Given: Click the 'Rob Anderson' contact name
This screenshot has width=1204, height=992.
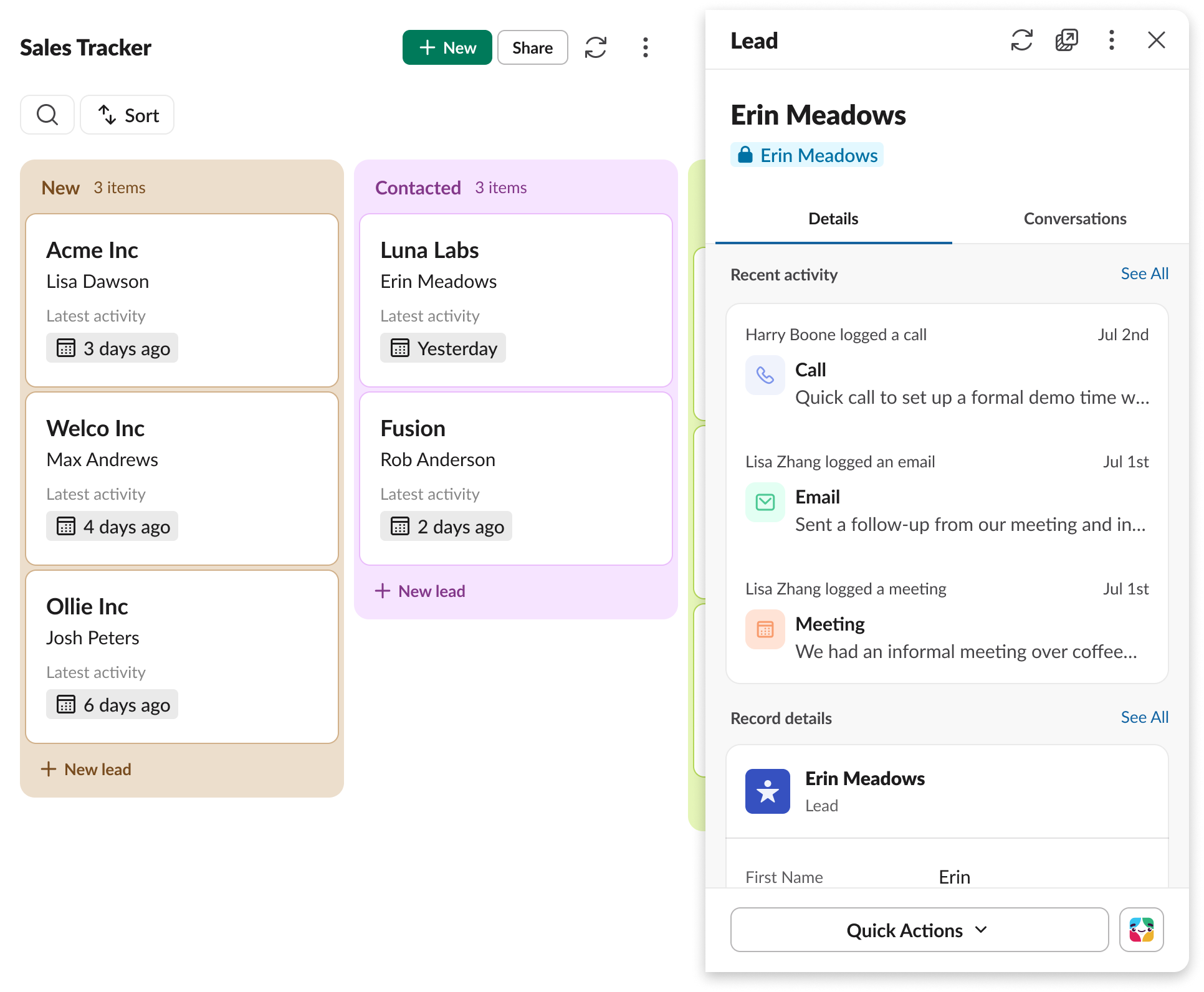Looking at the screenshot, I should click(438, 460).
